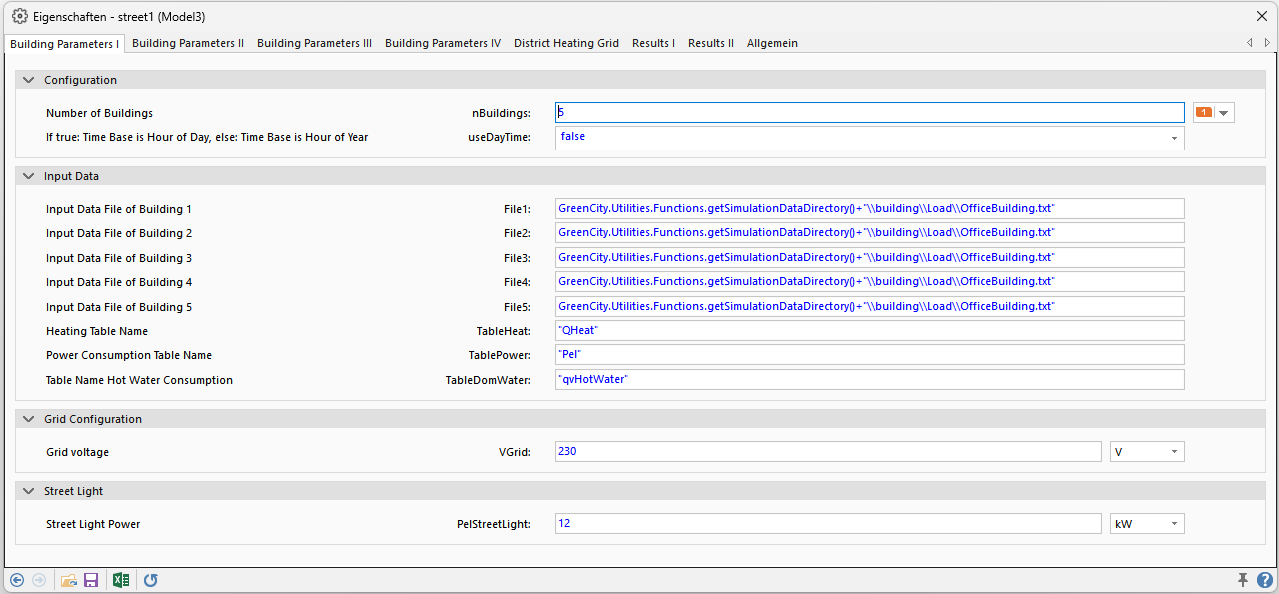The width and height of the screenshot is (1279, 594).
Task: Switch to Building Parameters IV tab
Action: tap(443, 43)
